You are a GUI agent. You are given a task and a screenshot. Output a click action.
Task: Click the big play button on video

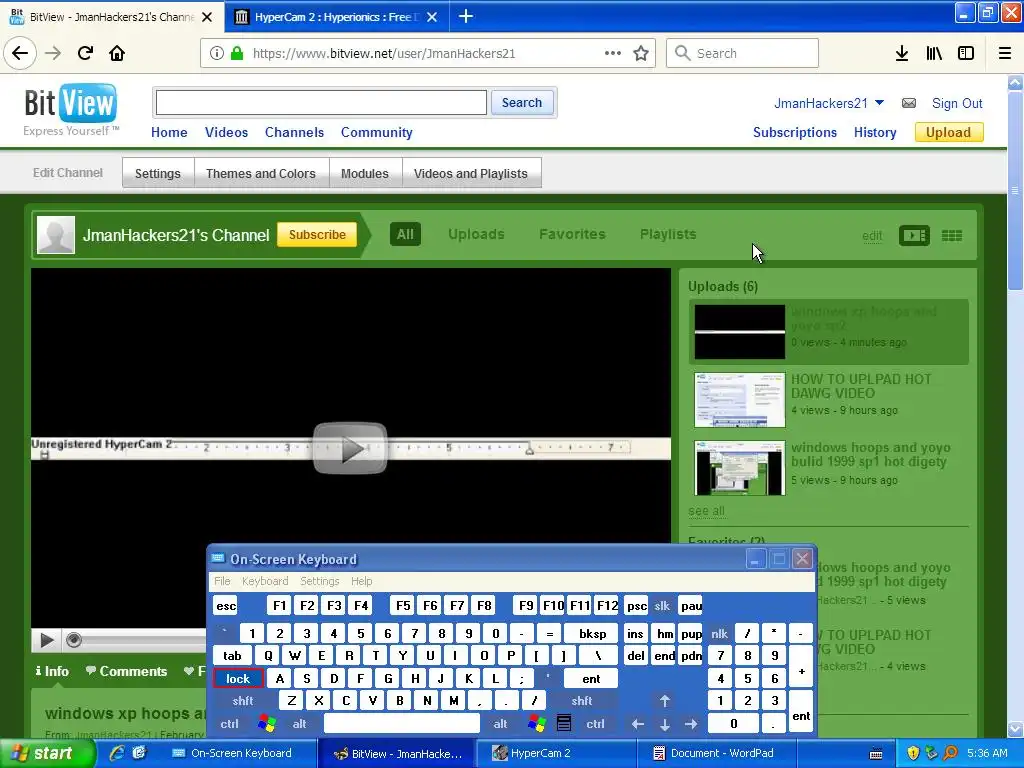[x=350, y=448]
